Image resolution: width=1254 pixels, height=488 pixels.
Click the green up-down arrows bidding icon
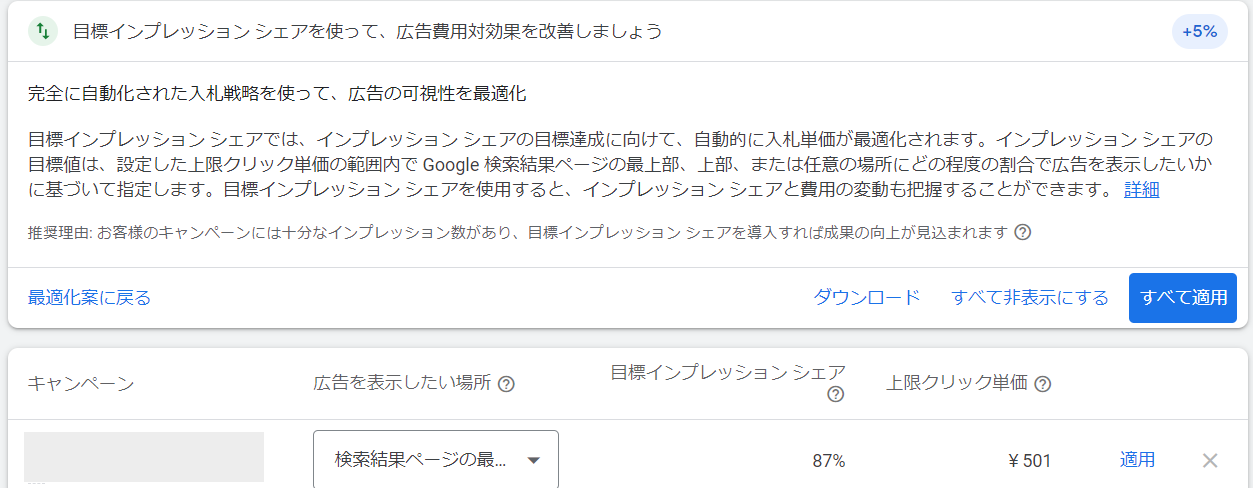point(42,31)
